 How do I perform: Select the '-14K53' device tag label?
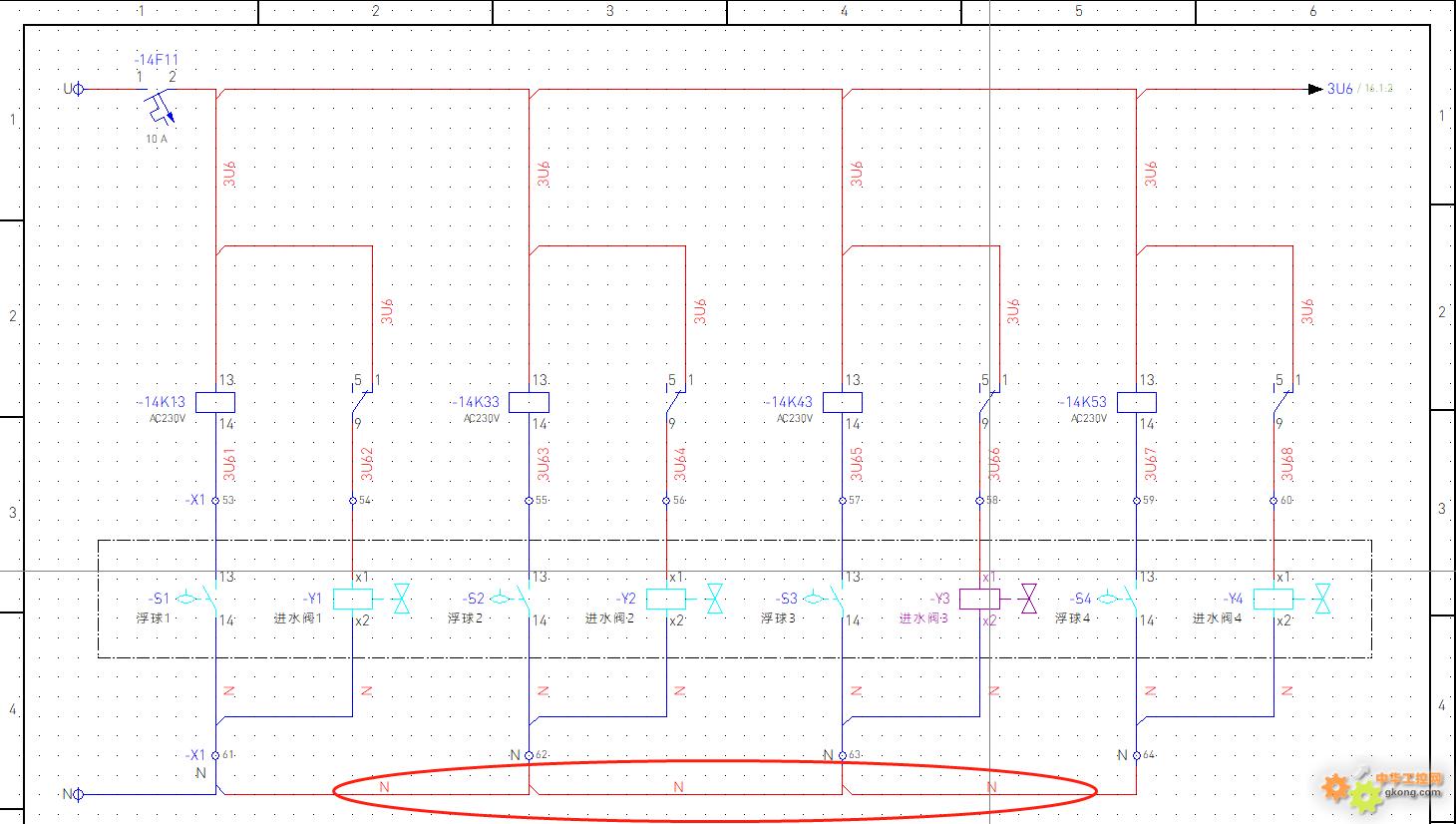[x=1082, y=402]
